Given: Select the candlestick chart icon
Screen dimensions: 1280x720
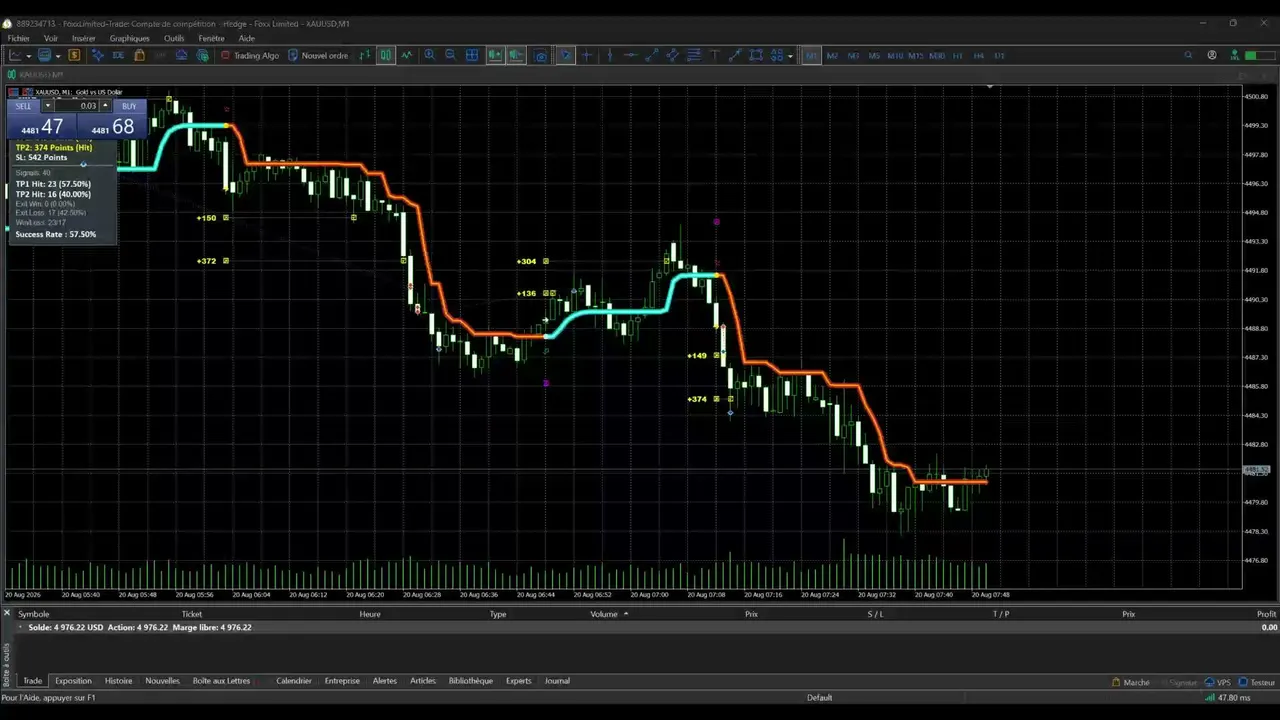Looking at the screenshot, I should pos(385,55).
